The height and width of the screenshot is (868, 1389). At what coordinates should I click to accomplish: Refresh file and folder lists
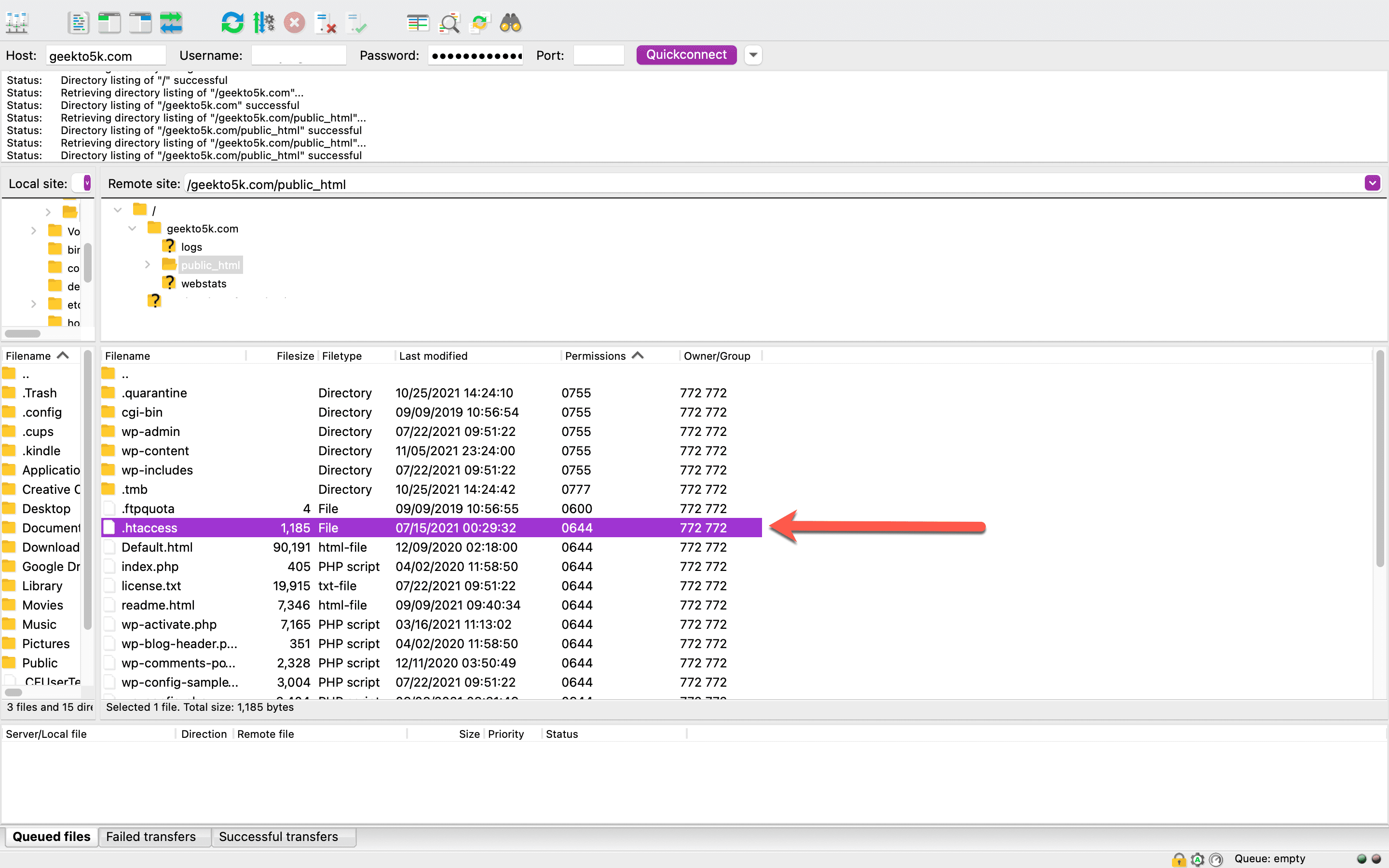[x=232, y=24]
